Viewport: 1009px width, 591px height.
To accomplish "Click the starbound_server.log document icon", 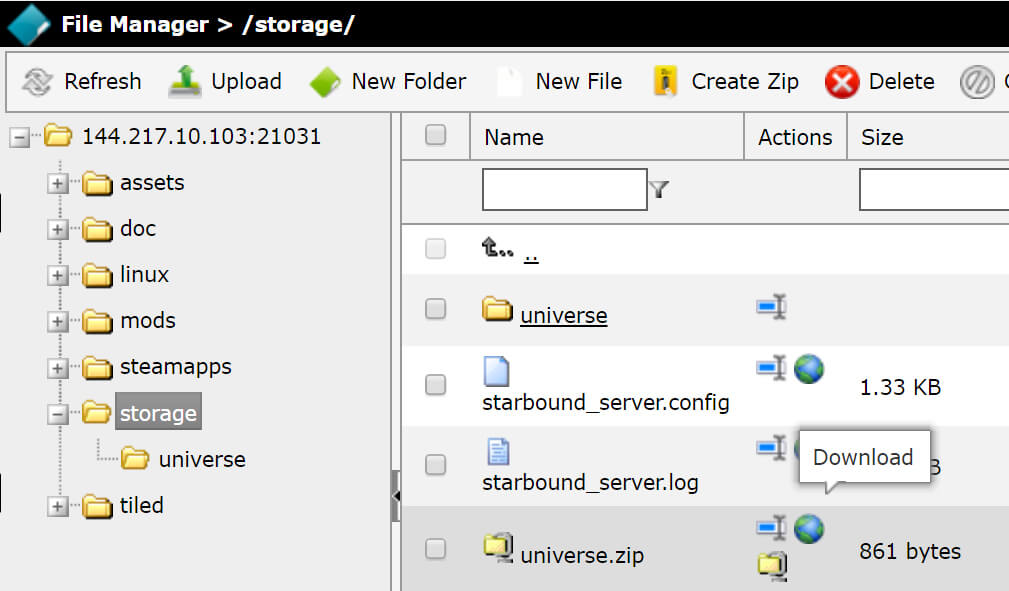I will [498, 451].
